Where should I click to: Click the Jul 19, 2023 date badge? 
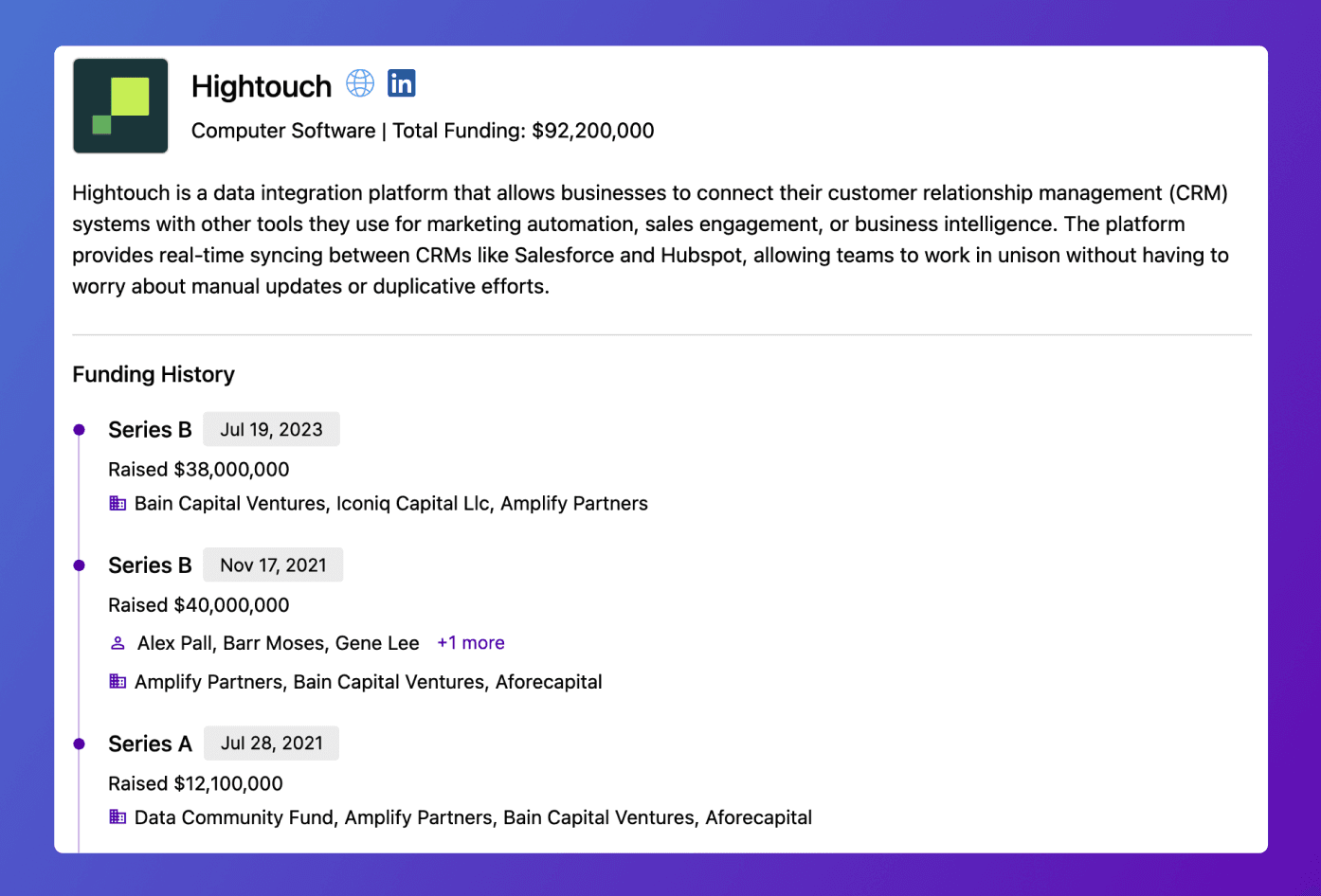(271, 430)
